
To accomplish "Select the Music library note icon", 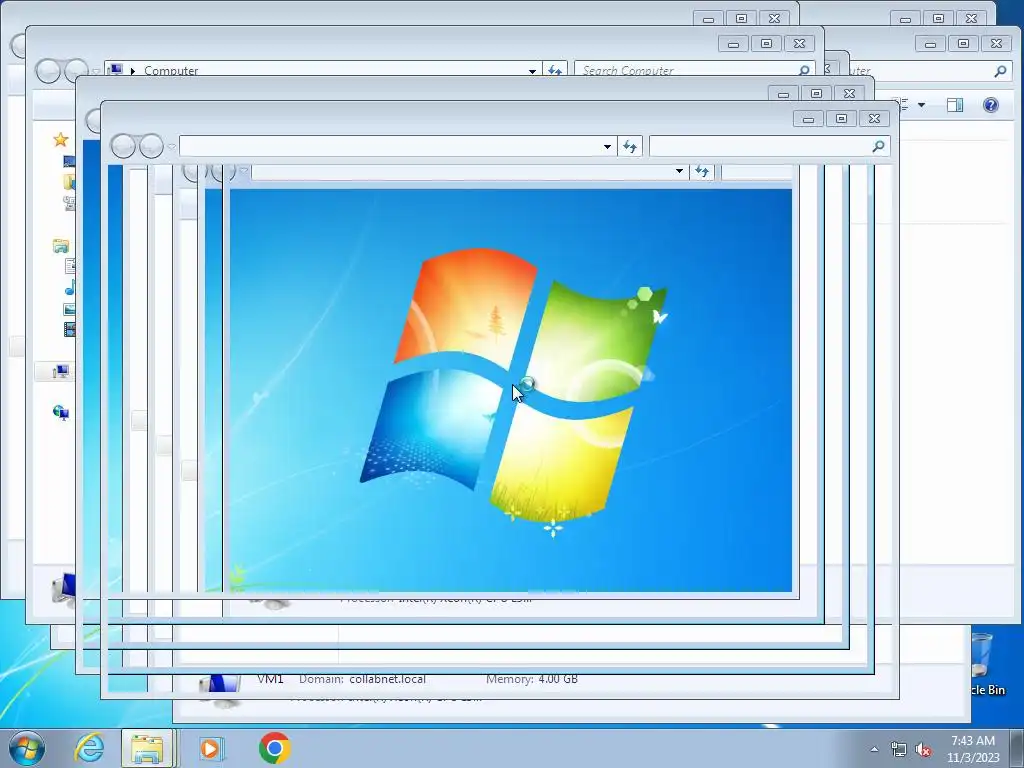I will click(x=69, y=287).
